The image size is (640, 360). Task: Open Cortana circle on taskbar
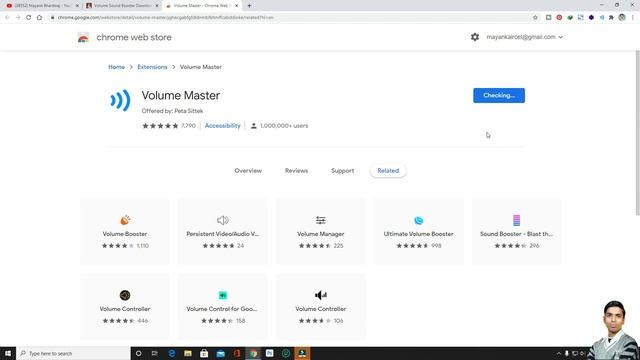138,353
